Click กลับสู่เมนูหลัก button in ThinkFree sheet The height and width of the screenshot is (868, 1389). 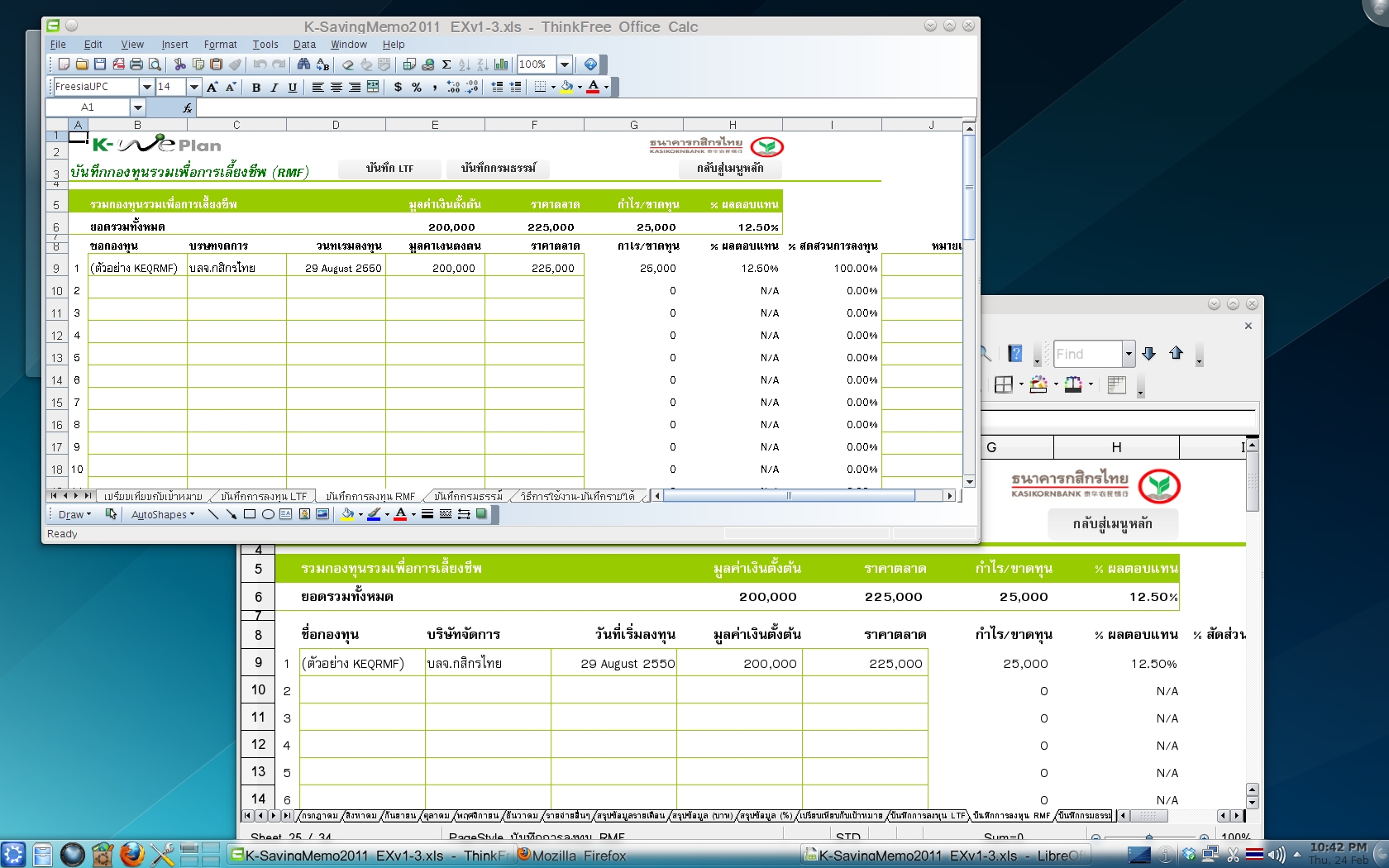(x=730, y=169)
